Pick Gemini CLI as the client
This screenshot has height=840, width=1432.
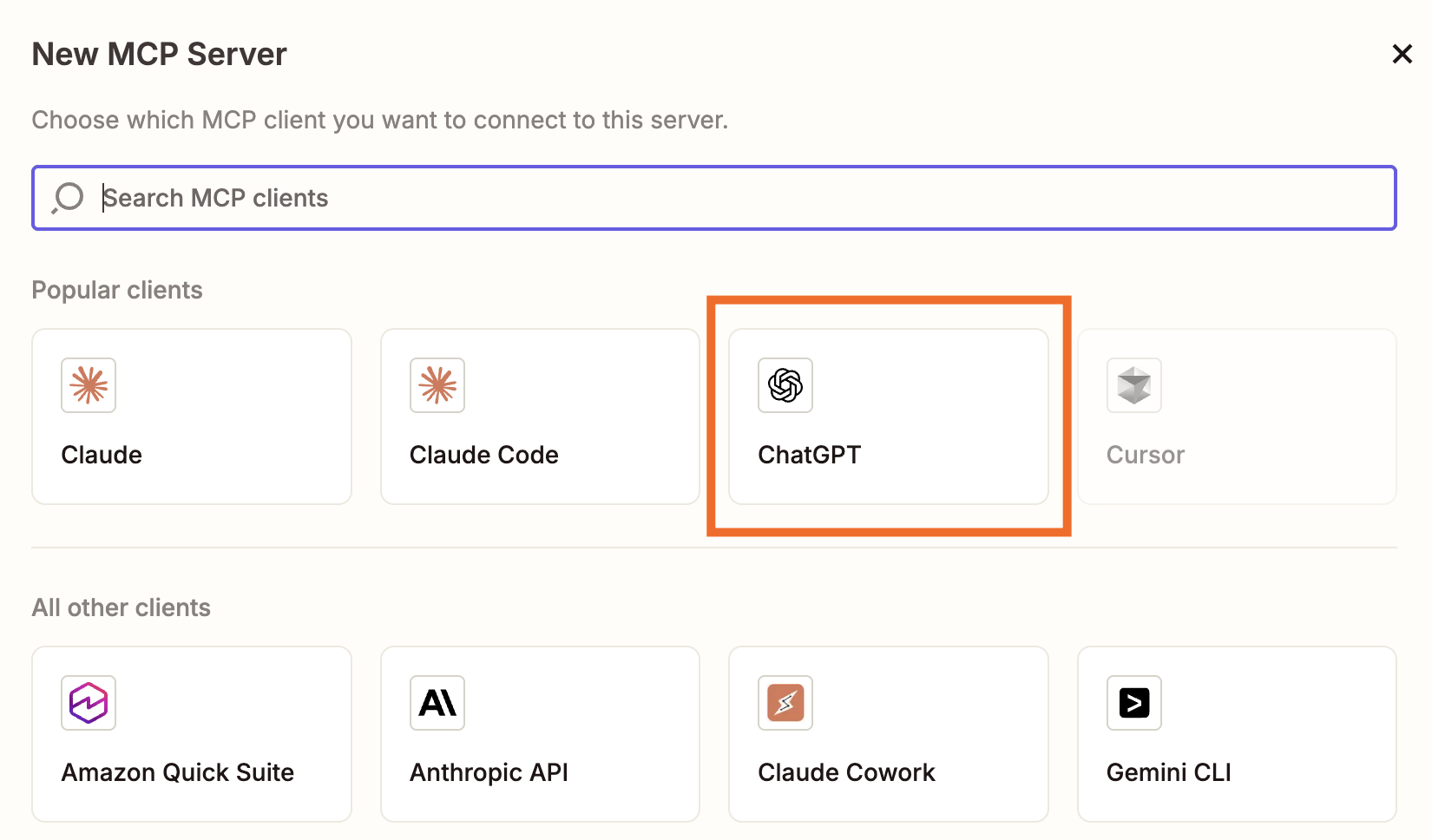(x=1236, y=734)
